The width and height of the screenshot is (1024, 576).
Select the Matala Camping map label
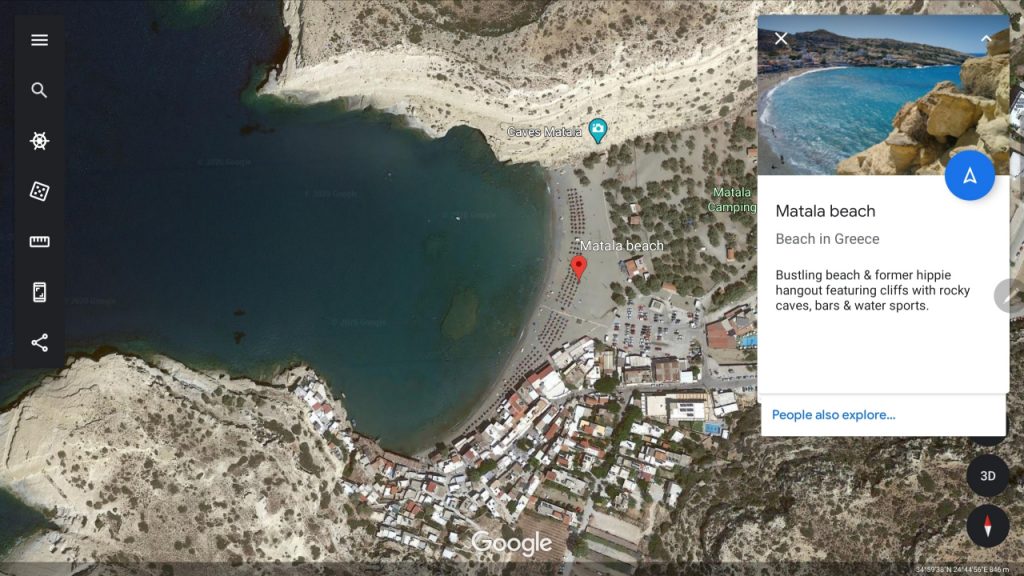click(x=731, y=199)
